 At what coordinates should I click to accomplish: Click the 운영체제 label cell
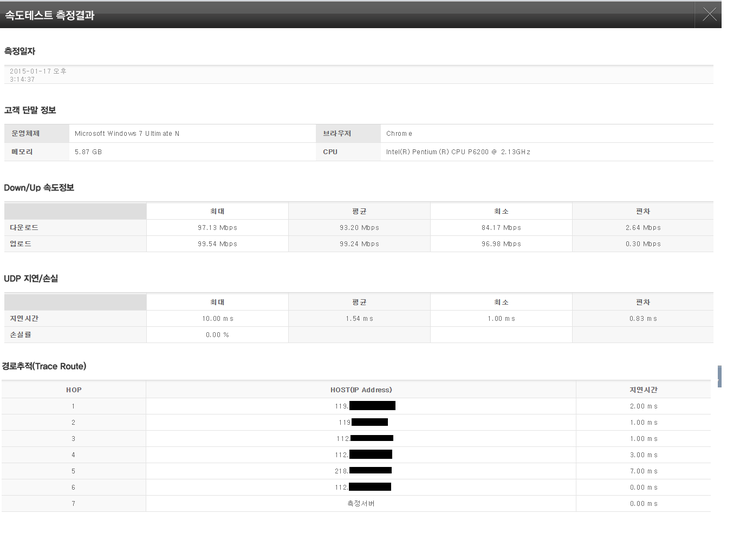37,134
